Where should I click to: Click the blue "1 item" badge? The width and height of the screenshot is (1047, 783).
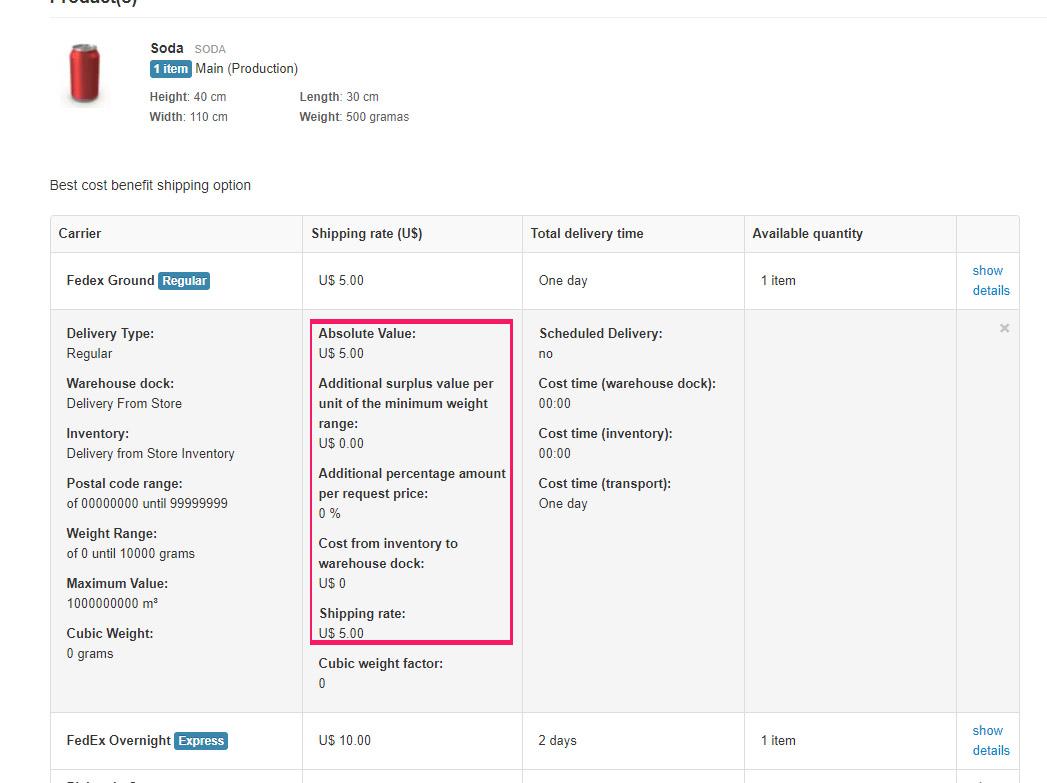[x=170, y=69]
